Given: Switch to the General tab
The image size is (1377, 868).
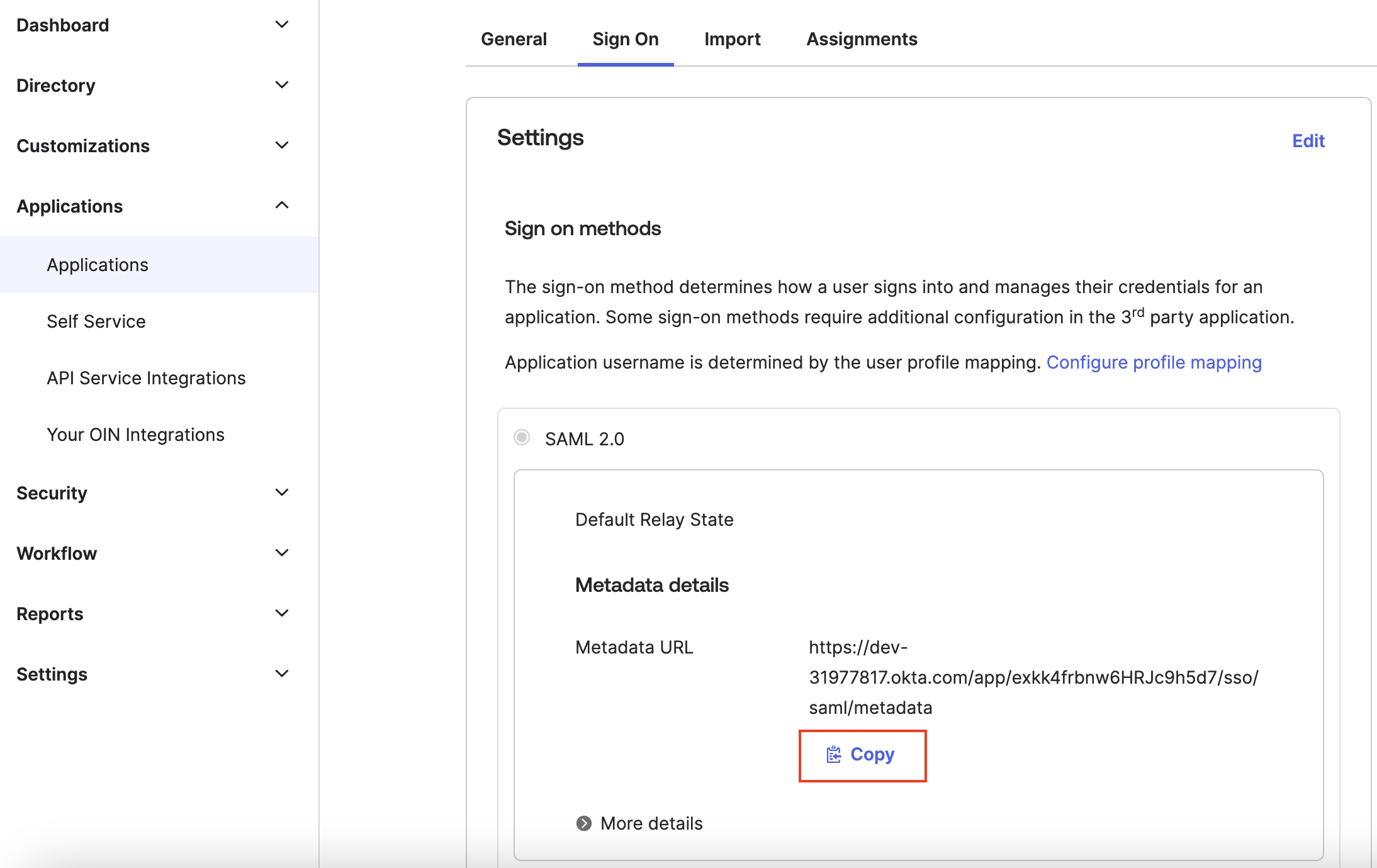Looking at the screenshot, I should pos(514,39).
